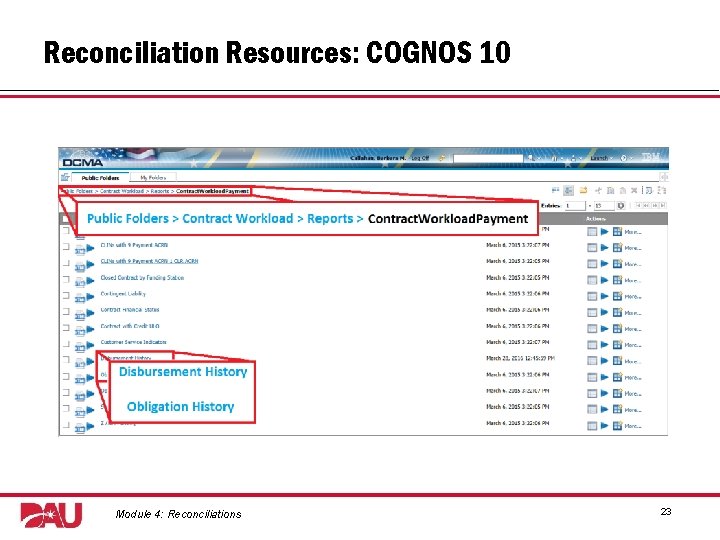Image resolution: width=720 pixels, height=540 pixels.
Task: Go to the first page of entries
Action: click(638, 206)
